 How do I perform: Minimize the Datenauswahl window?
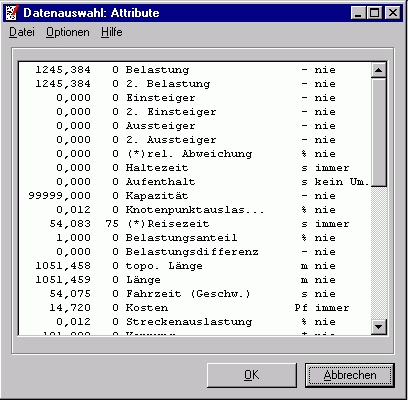358,13
